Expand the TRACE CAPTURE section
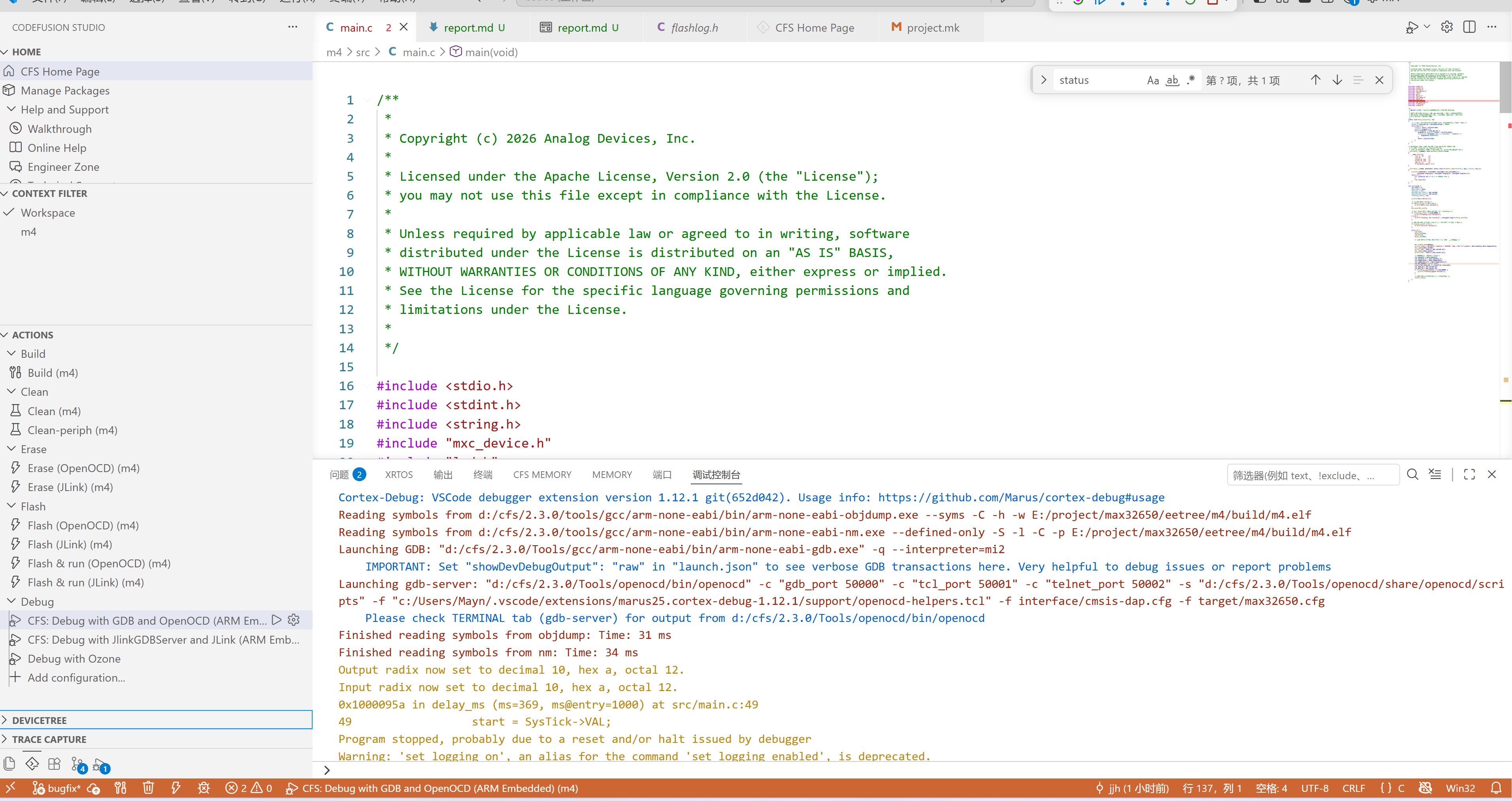This screenshot has width=1512, height=801. [156, 739]
